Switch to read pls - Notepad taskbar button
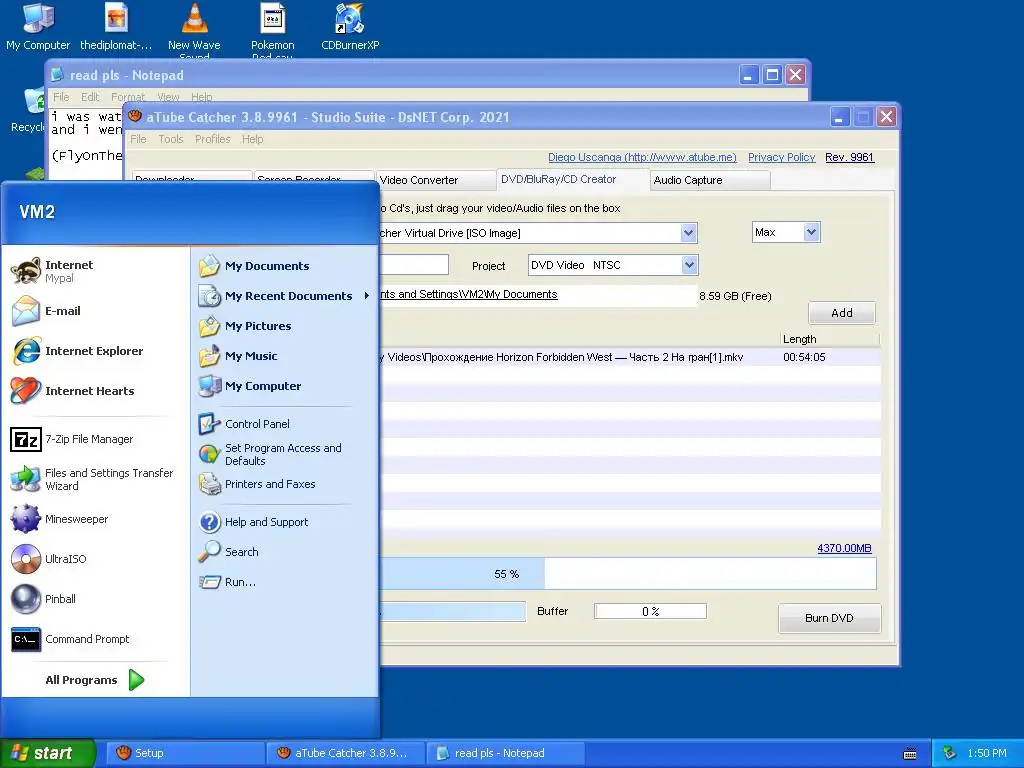1024x768 pixels. click(x=505, y=753)
